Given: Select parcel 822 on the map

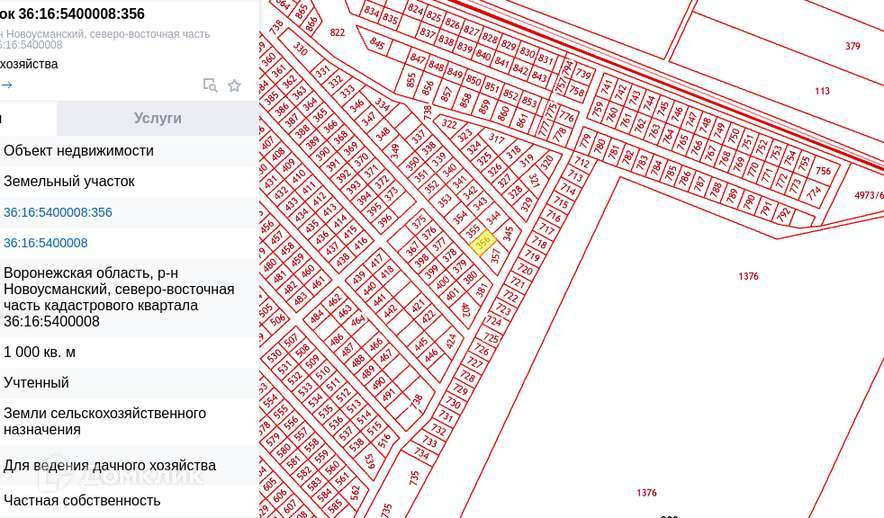Looking at the screenshot, I should pos(337,33).
